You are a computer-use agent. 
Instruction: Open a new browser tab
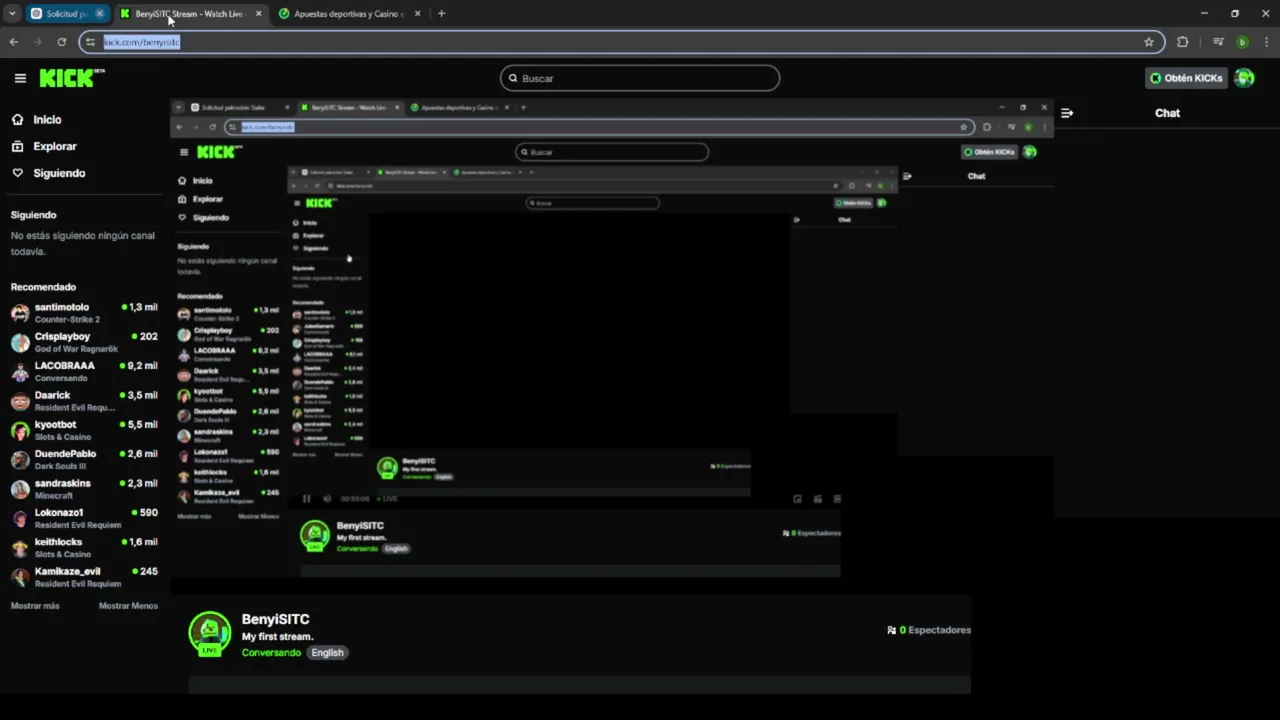pyautogui.click(x=441, y=14)
